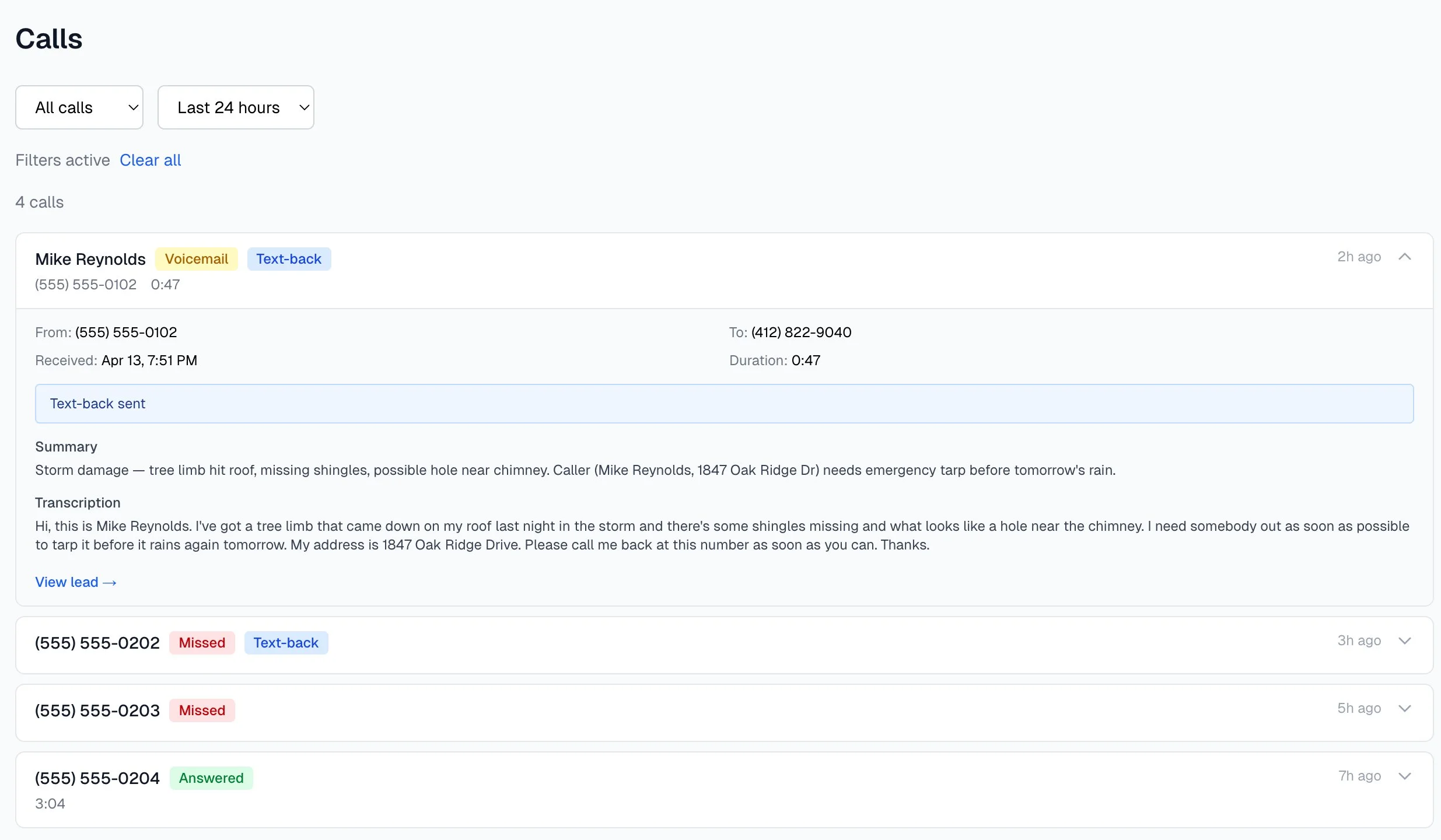Screen dimensions: 1441x840
Task: Expand the (555) 555-0204 call details
Action: click(1404, 776)
